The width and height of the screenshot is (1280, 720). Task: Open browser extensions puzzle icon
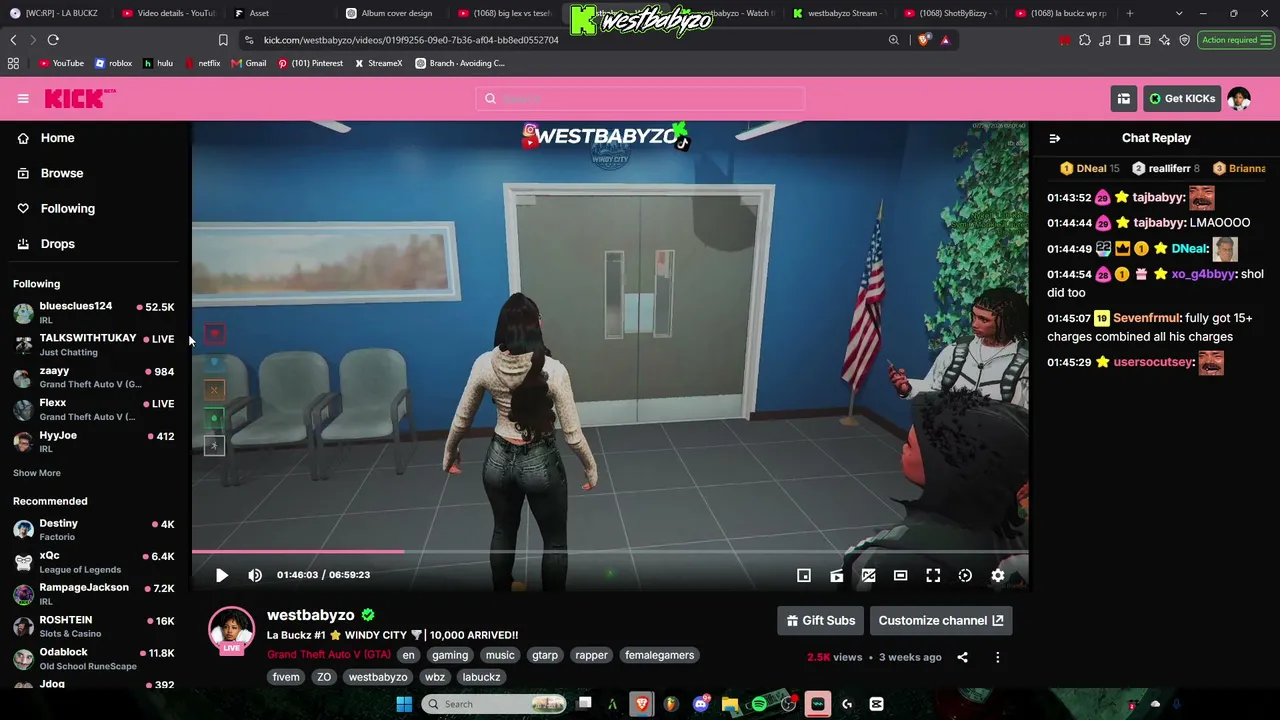1085,40
